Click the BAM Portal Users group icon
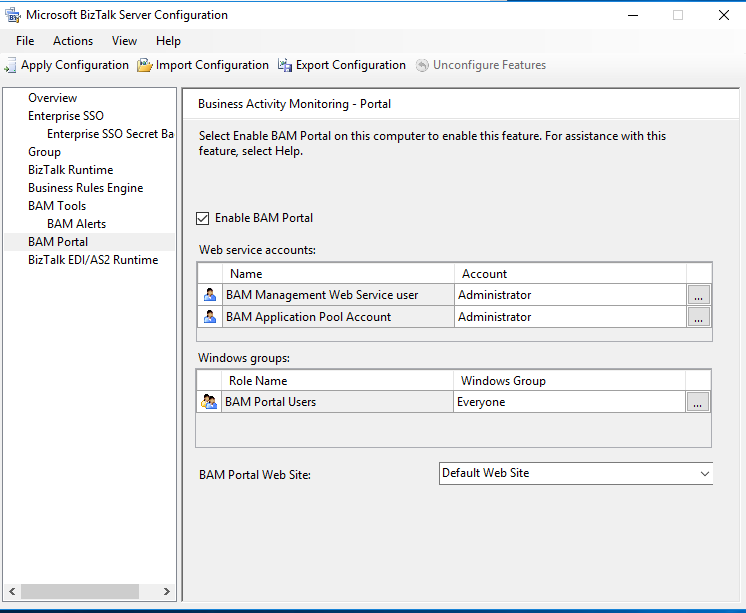Viewport: 746px width, 613px height. coord(209,402)
